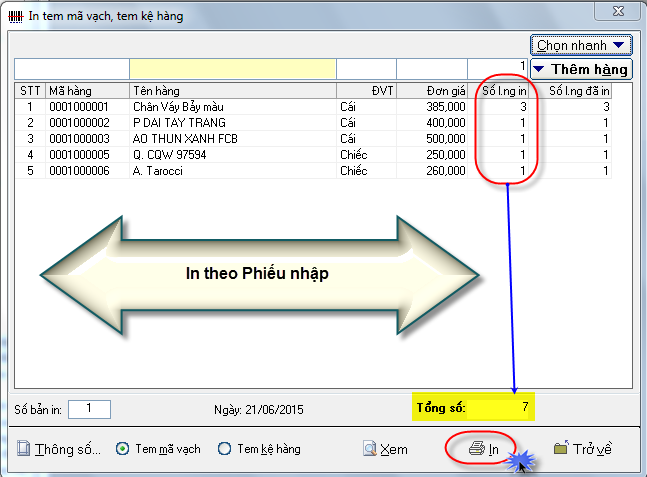Click the Số l.ng in column header
Screen dimensions: 647x477
(505, 91)
